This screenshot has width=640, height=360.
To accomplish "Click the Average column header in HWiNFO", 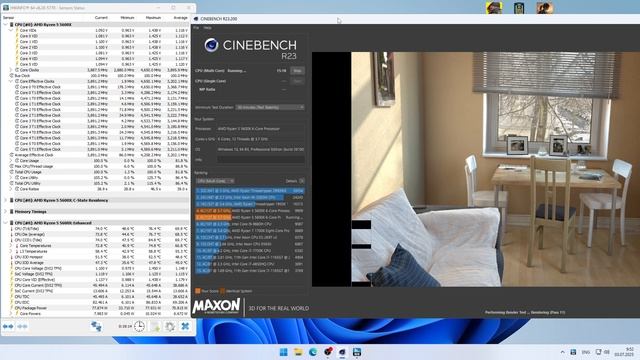I will click(180, 18).
